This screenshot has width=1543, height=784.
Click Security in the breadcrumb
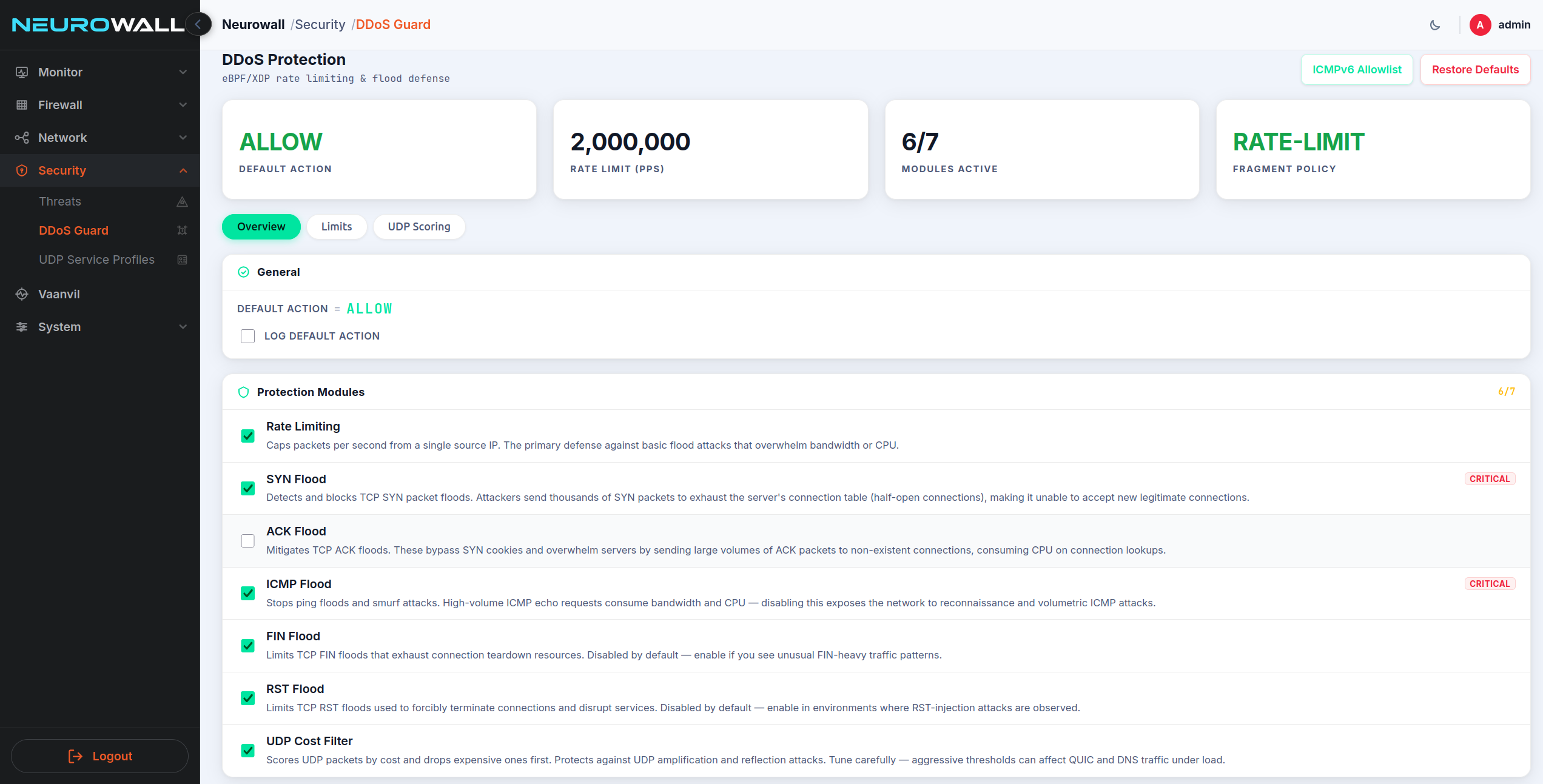coord(320,25)
